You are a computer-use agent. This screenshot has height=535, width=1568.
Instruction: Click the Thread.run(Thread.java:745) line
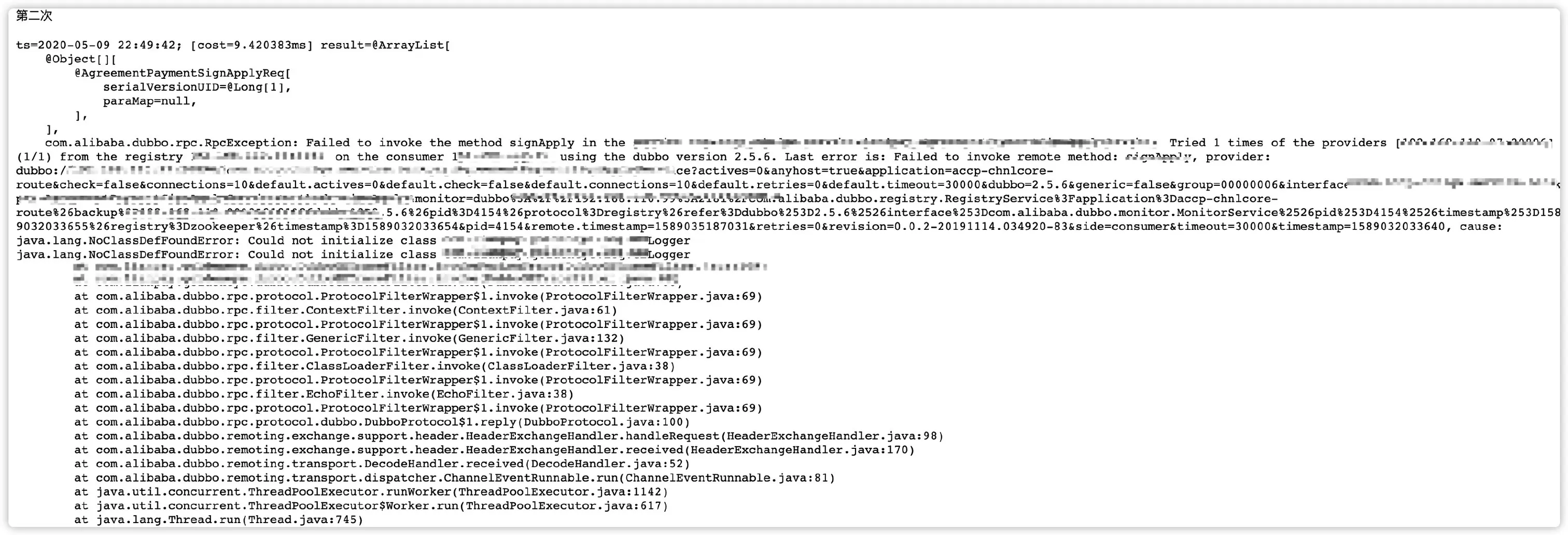[x=219, y=520]
